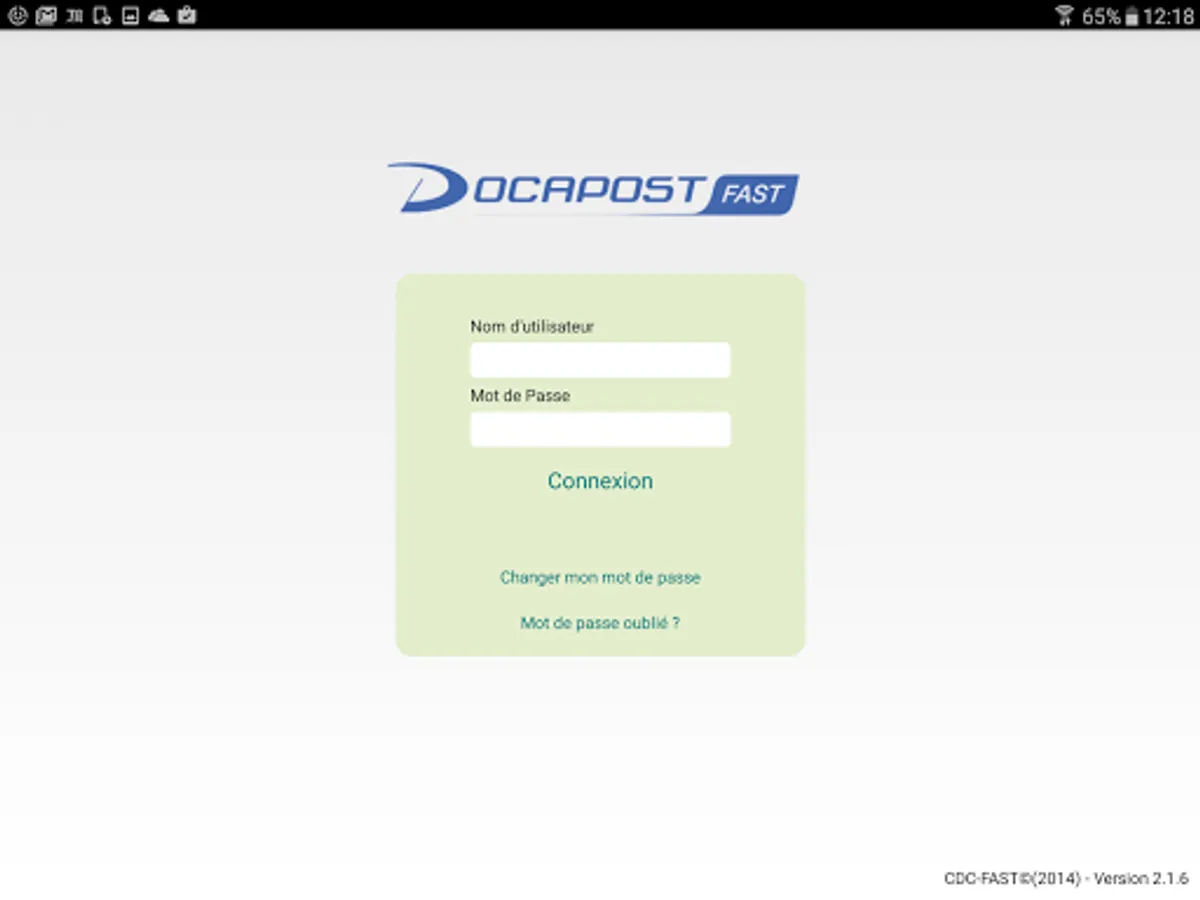Focus the Mot de Passe input field
1200x900 pixels.
pyautogui.click(x=600, y=429)
